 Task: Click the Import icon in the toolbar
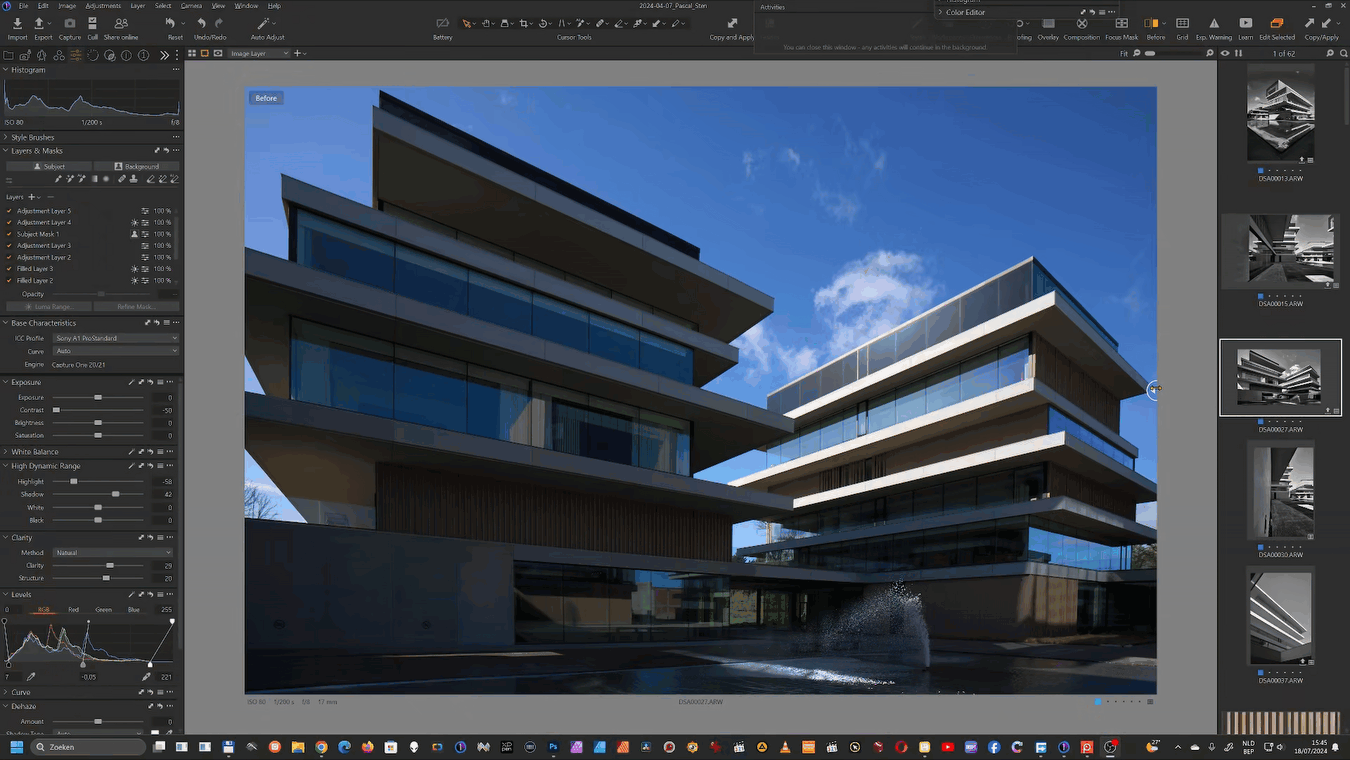pyautogui.click(x=17, y=23)
